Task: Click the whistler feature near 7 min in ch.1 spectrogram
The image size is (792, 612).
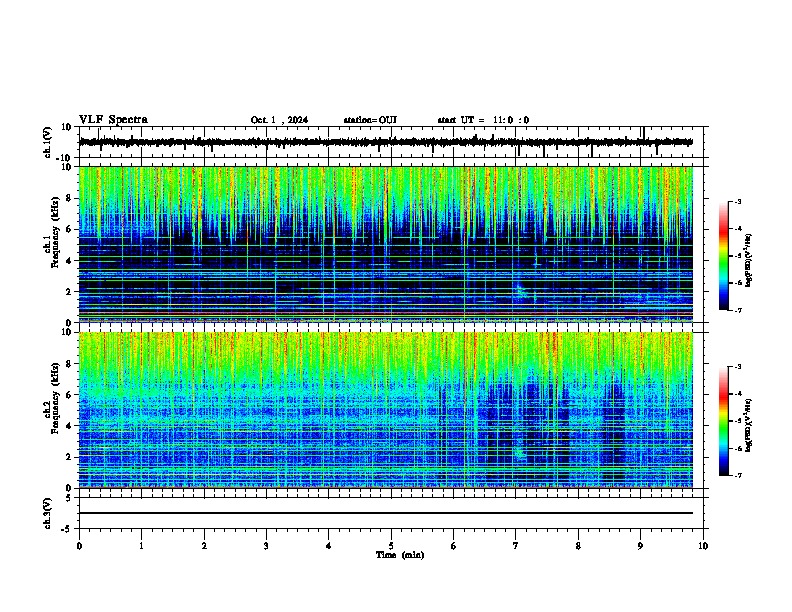Action: pyautogui.click(x=520, y=292)
